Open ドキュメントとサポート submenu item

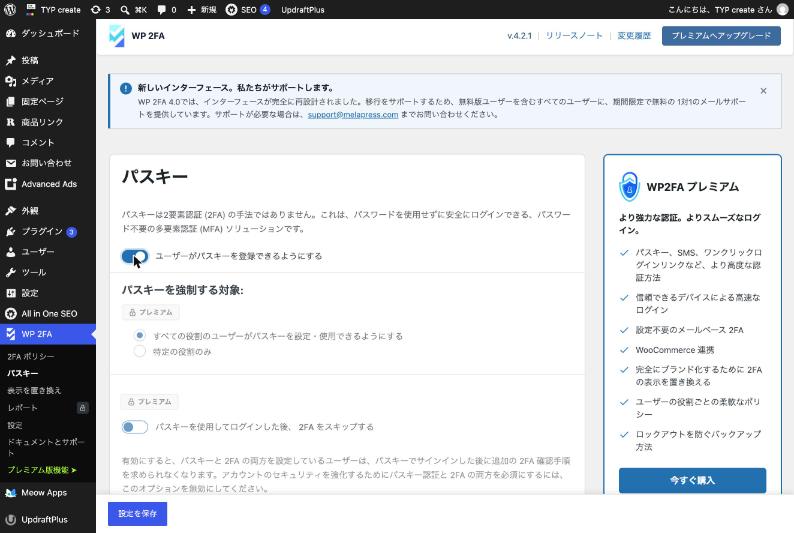tap(46, 446)
